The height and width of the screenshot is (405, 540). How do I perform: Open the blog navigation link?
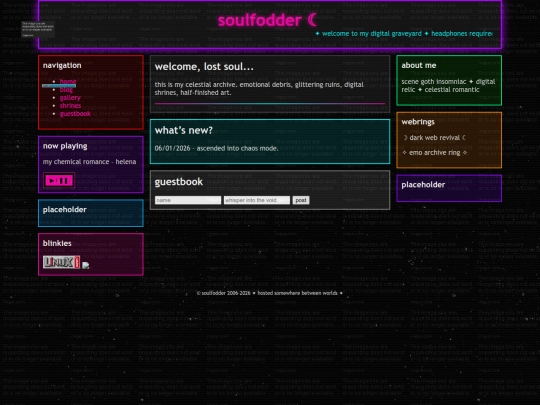point(66,90)
